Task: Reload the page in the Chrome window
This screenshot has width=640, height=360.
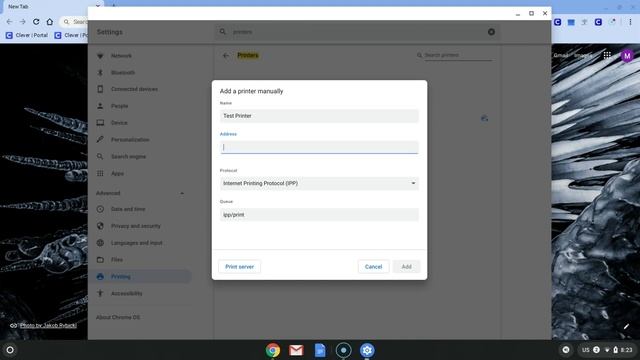Action: [x=36, y=22]
